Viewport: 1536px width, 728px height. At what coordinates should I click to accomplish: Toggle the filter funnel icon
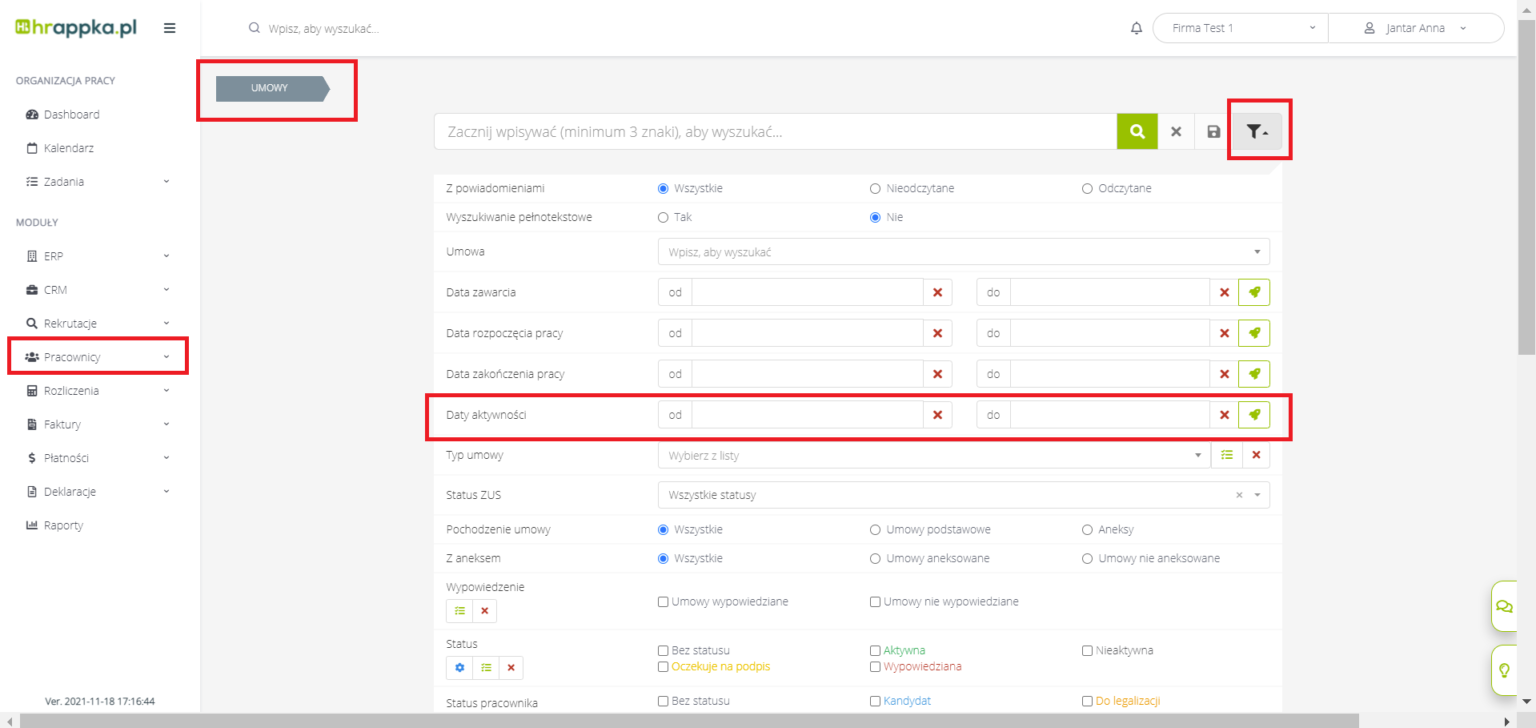coord(1257,131)
